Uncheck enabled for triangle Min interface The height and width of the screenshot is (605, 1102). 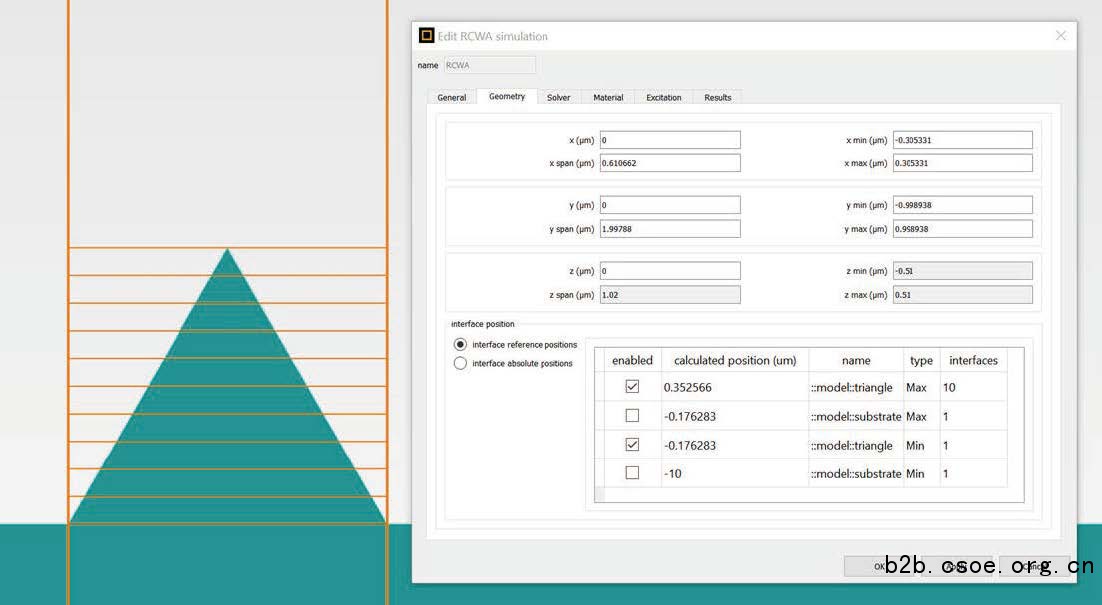632,445
